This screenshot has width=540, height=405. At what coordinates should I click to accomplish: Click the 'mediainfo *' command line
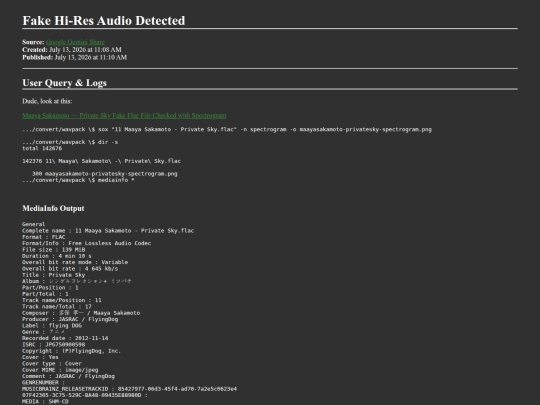(78, 180)
